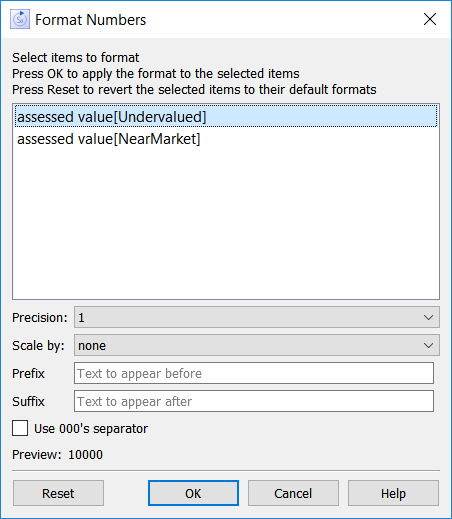Cancel the number formatting dialog
This screenshot has height=519, width=452.
tap(293, 493)
